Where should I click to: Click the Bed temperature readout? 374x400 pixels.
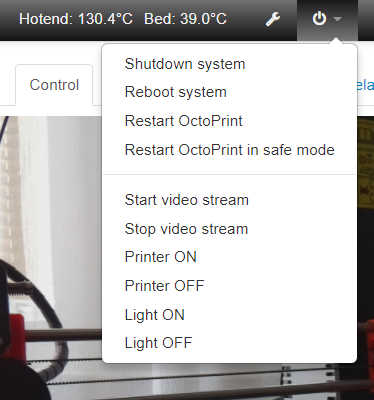pos(185,19)
